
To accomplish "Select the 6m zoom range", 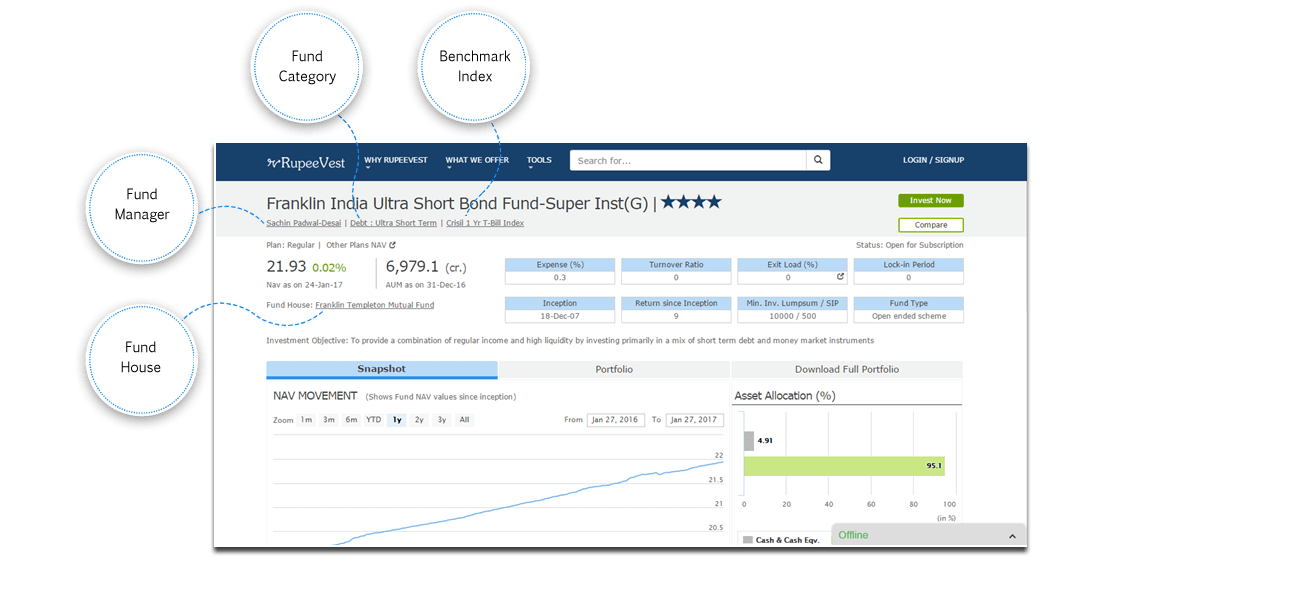I will (x=351, y=420).
